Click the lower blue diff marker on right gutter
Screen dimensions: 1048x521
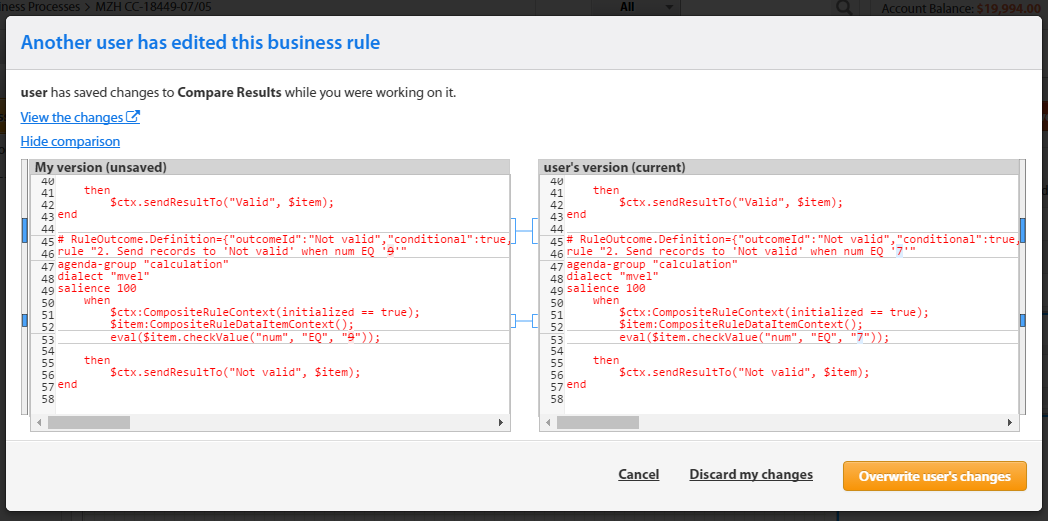[1022, 321]
